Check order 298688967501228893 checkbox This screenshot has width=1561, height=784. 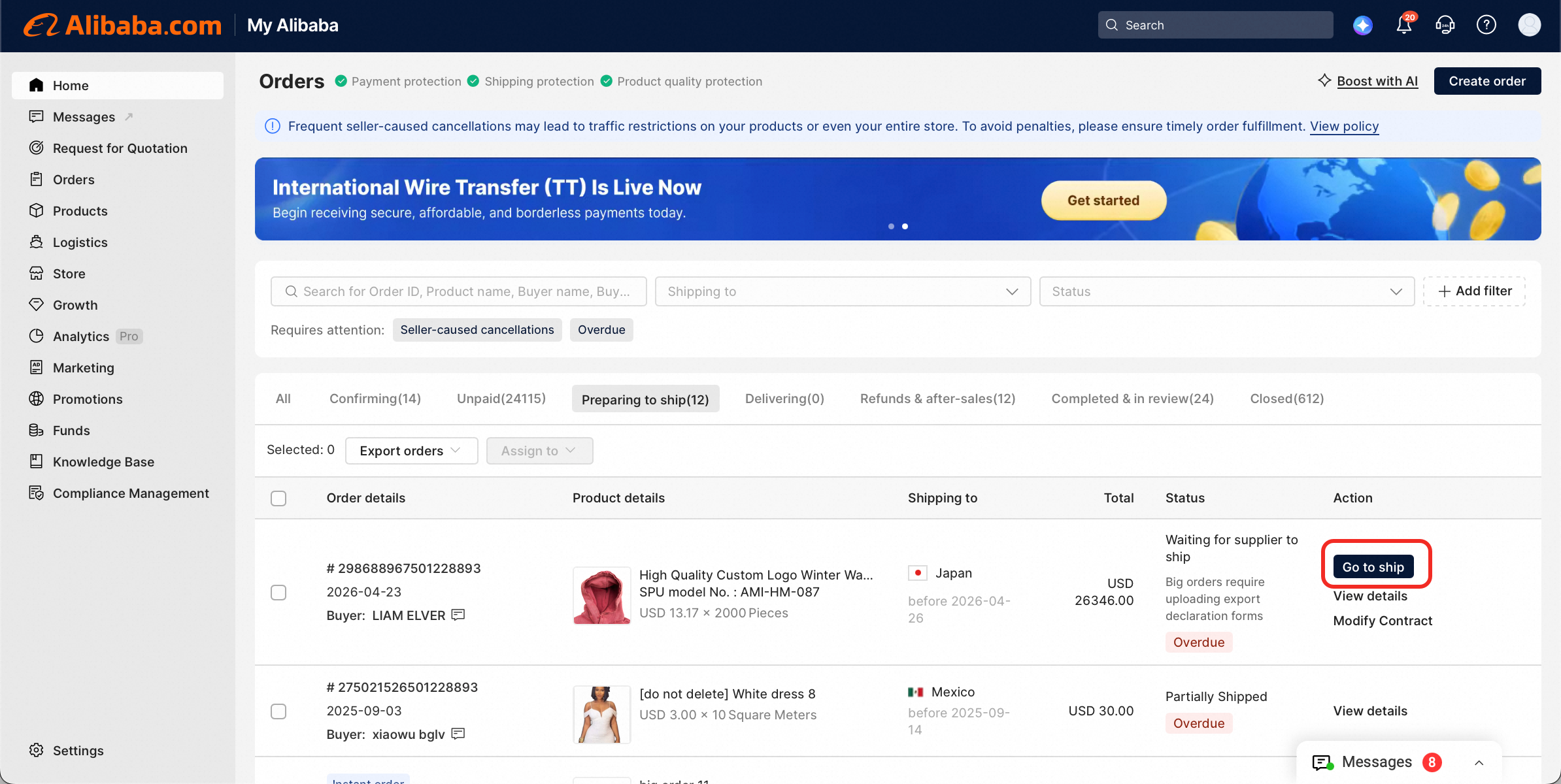point(278,593)
